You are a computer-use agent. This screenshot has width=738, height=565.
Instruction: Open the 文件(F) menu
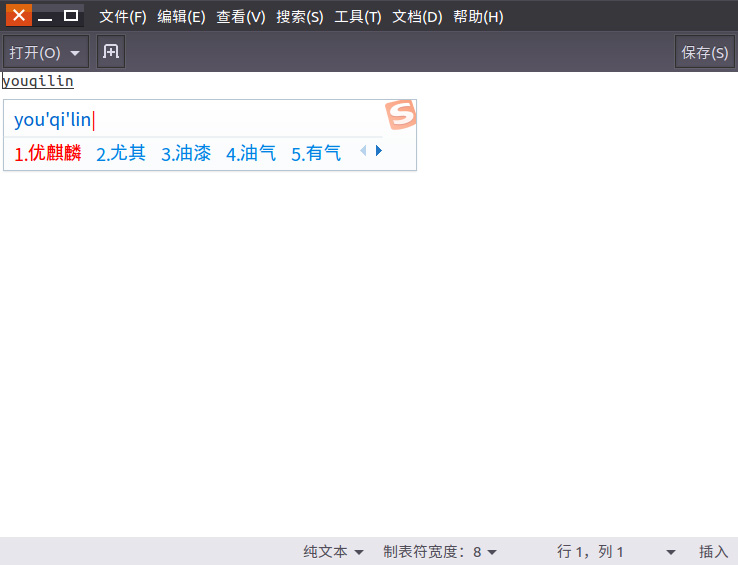click(123, 16)
